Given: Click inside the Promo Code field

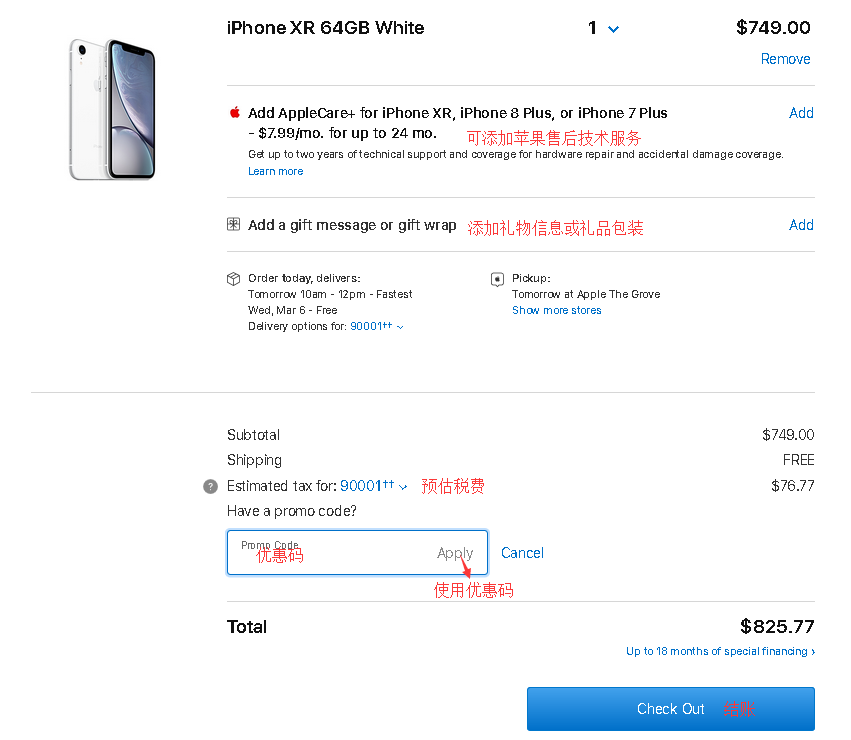Looking at the screenshot, I should tap(330, 553).
